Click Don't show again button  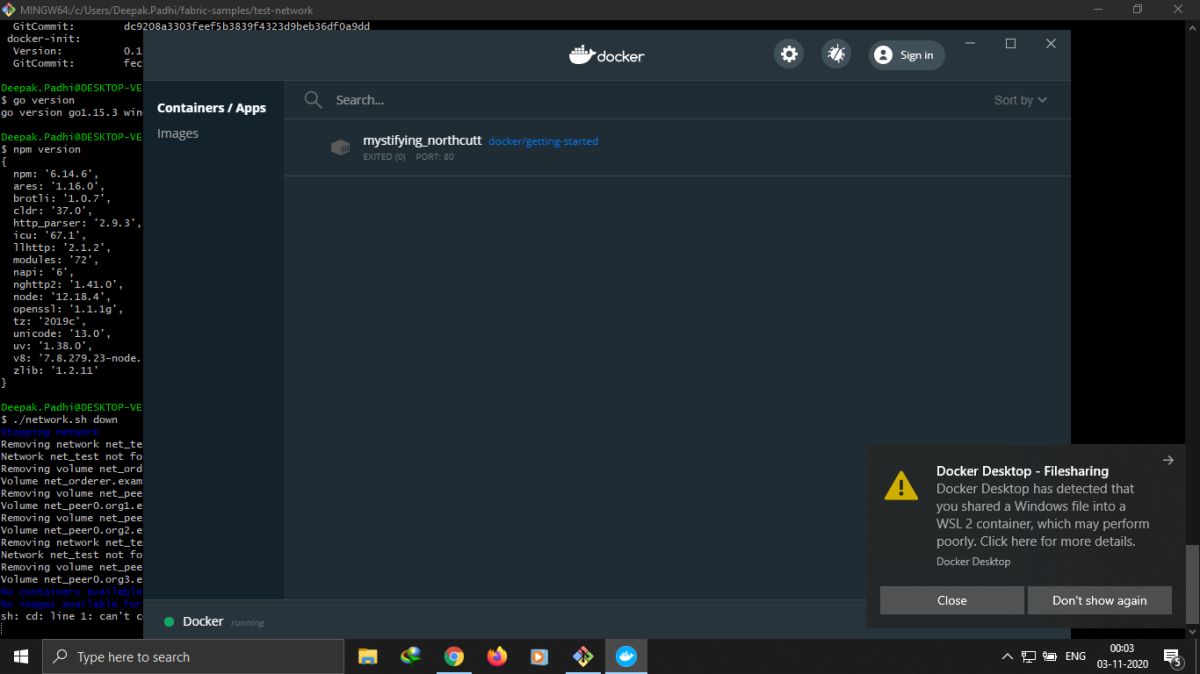pyautogui.click(x=1099, y=600)
